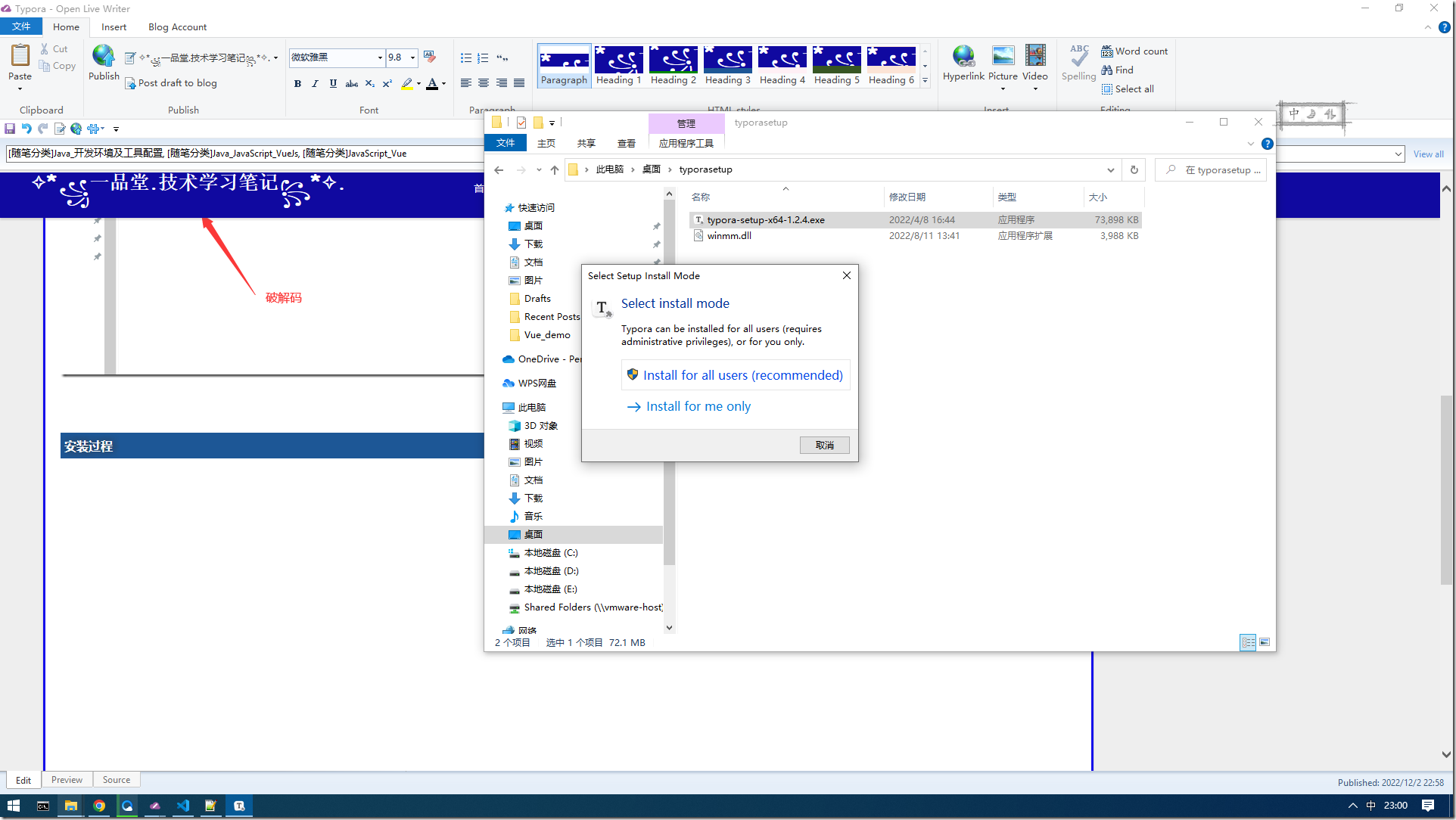
Task: Open the Blog Account ribbon tab
Action: pyautogui.click(x=177, y=27)
